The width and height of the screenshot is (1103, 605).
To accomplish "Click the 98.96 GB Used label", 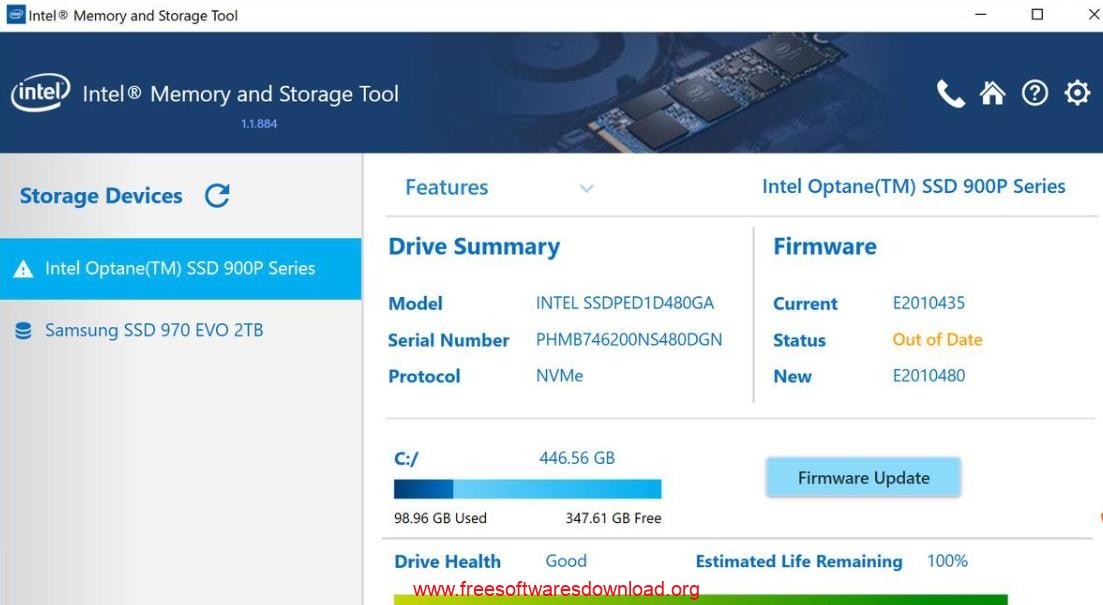I will click(440, 518).
